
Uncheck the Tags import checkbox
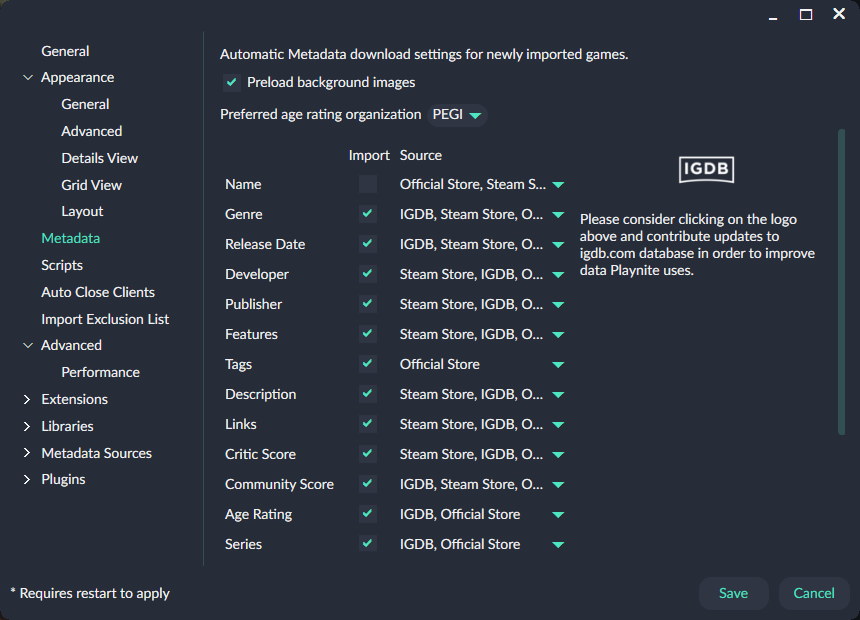[x=367, y=364]
